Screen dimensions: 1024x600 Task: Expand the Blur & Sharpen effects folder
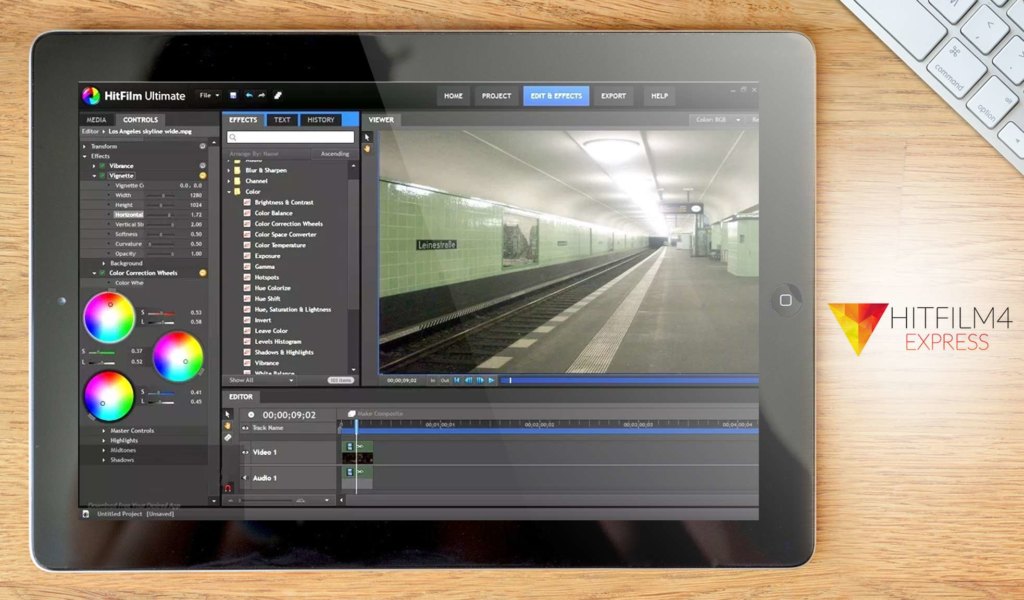pyautogui.click(x=228, y=170)
